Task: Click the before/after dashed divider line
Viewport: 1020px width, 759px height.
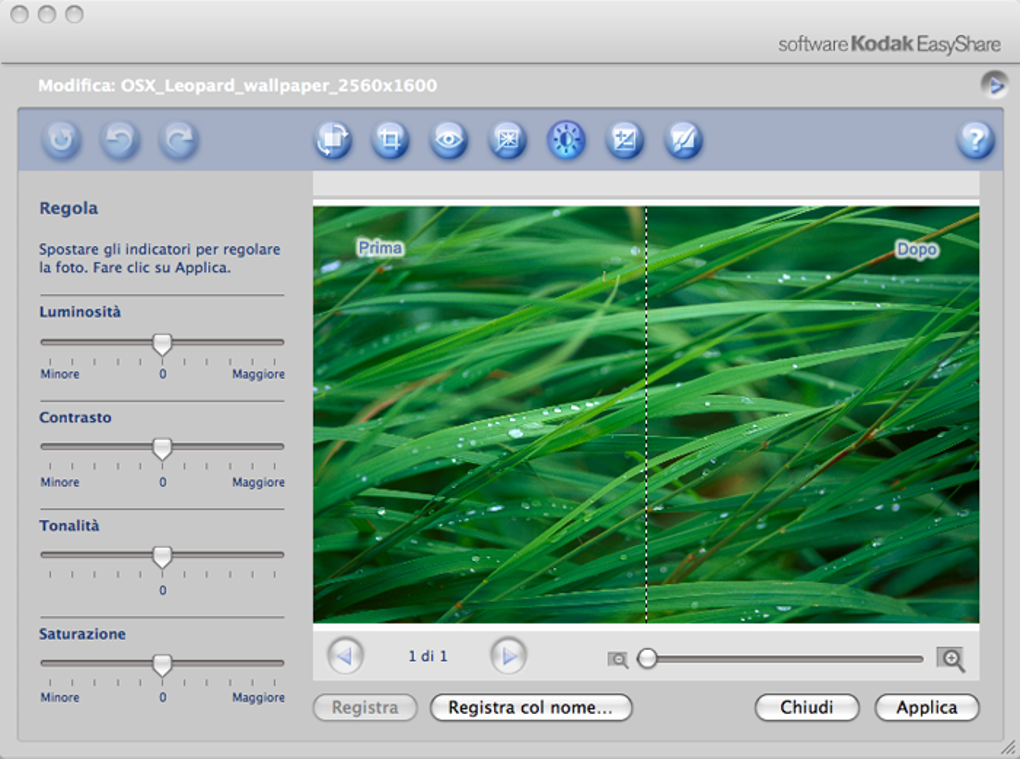Action: pos(646,414)
